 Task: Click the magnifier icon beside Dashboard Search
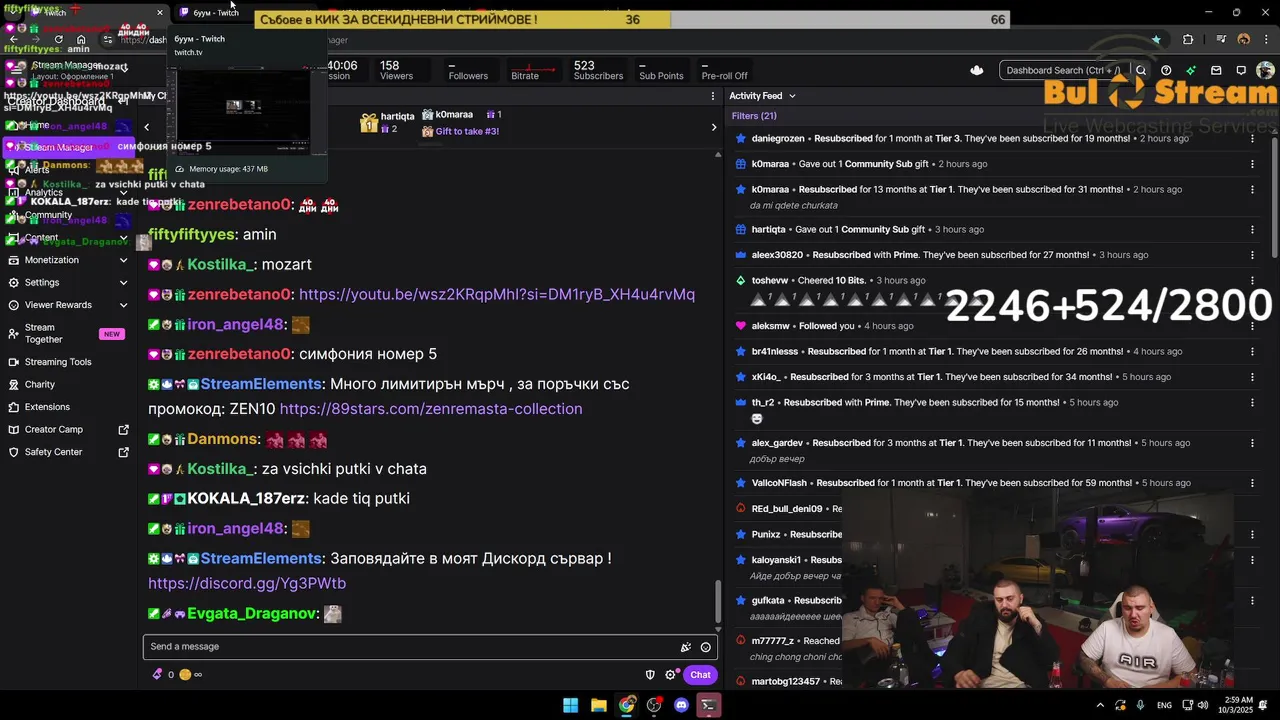pyautogui.click(x=1141, y=71)
